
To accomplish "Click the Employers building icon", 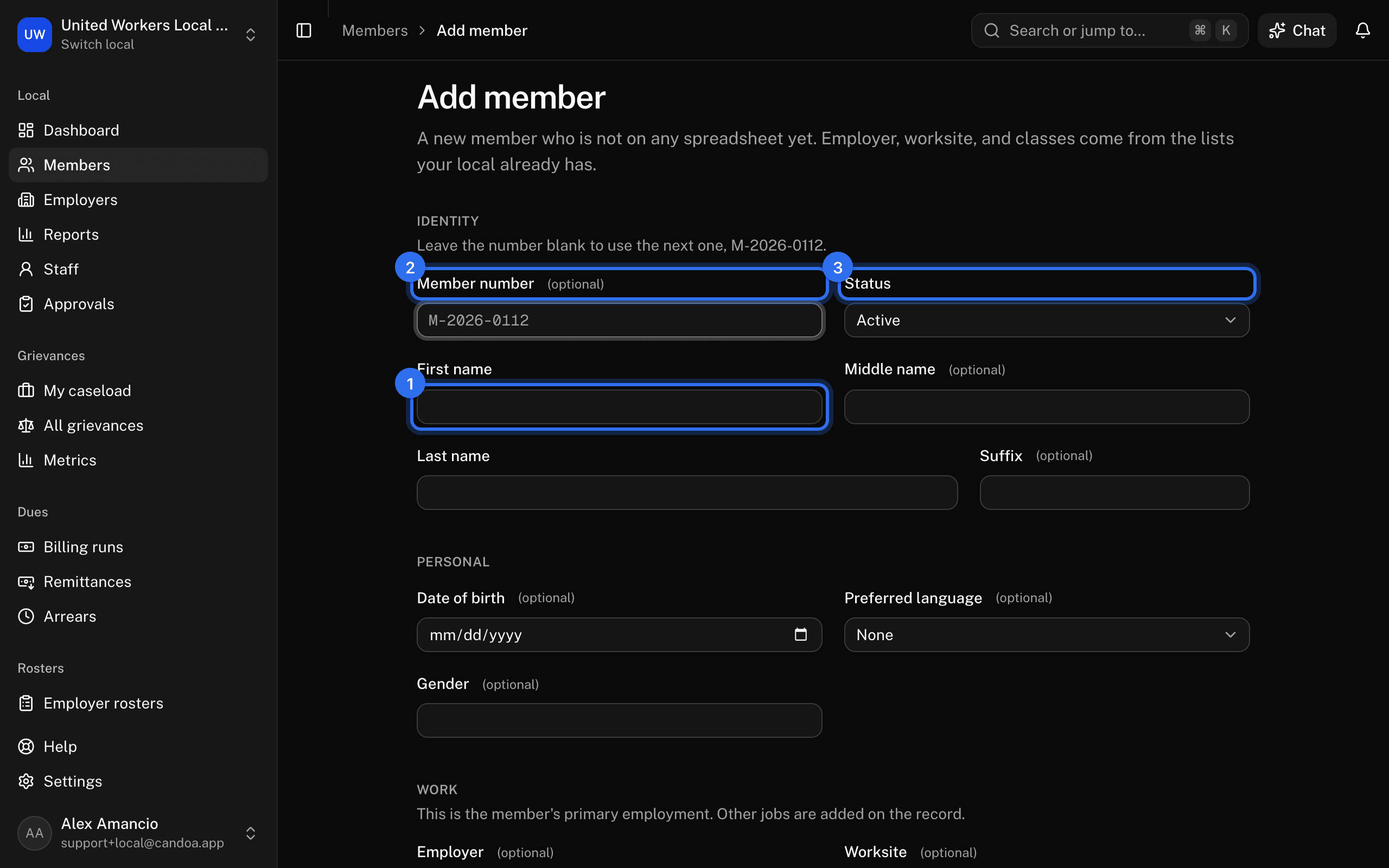I will (26, 200).
